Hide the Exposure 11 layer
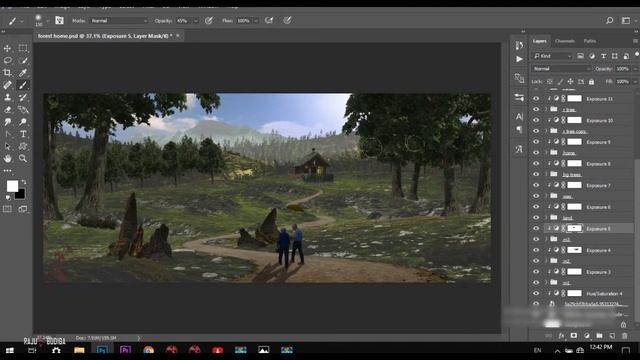 [x=536, y=99]
